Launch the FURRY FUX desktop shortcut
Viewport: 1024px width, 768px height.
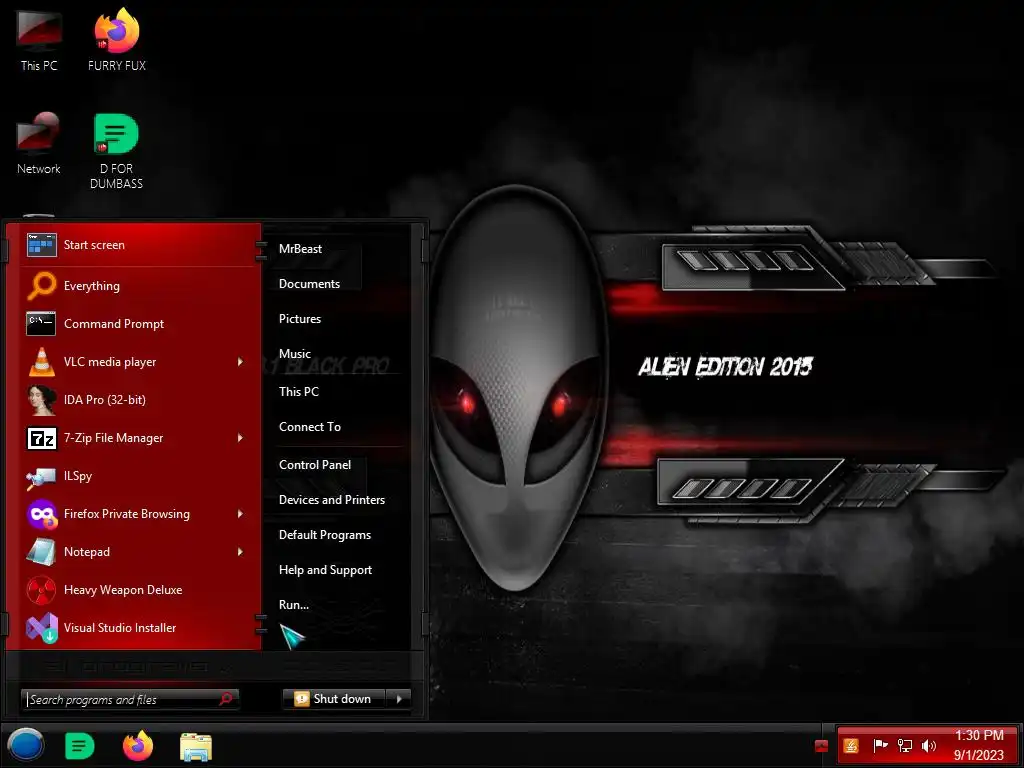(x=117, y=39)
